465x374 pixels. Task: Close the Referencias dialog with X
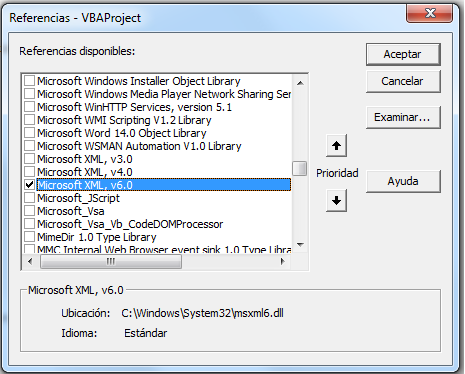(429, 13)
